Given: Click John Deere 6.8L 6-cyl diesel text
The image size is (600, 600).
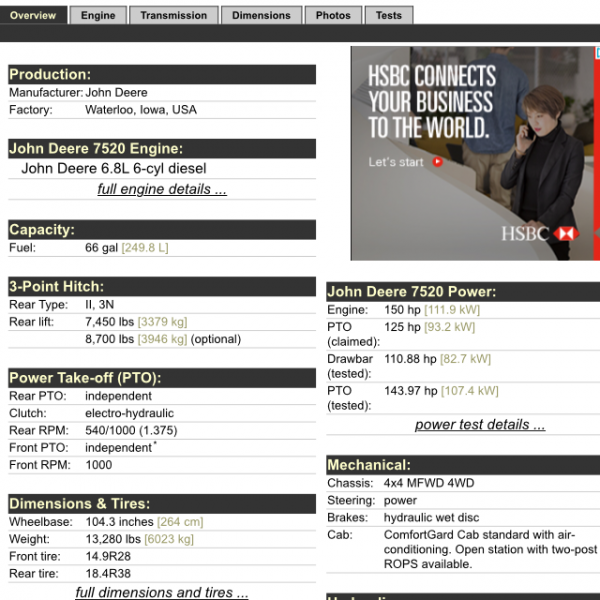Looking at the screenshot, I should [114, 168].
